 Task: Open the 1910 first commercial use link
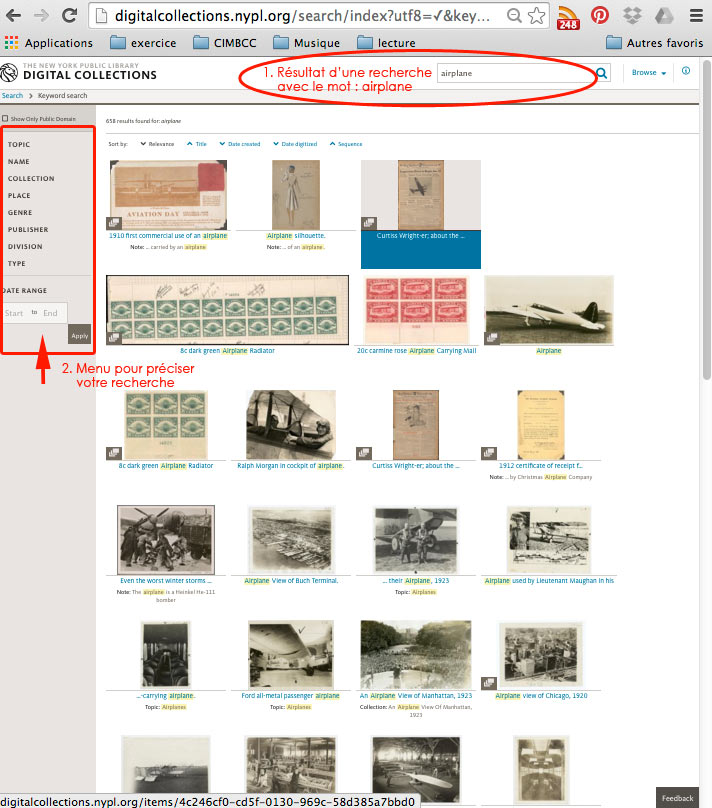(167, 236)
